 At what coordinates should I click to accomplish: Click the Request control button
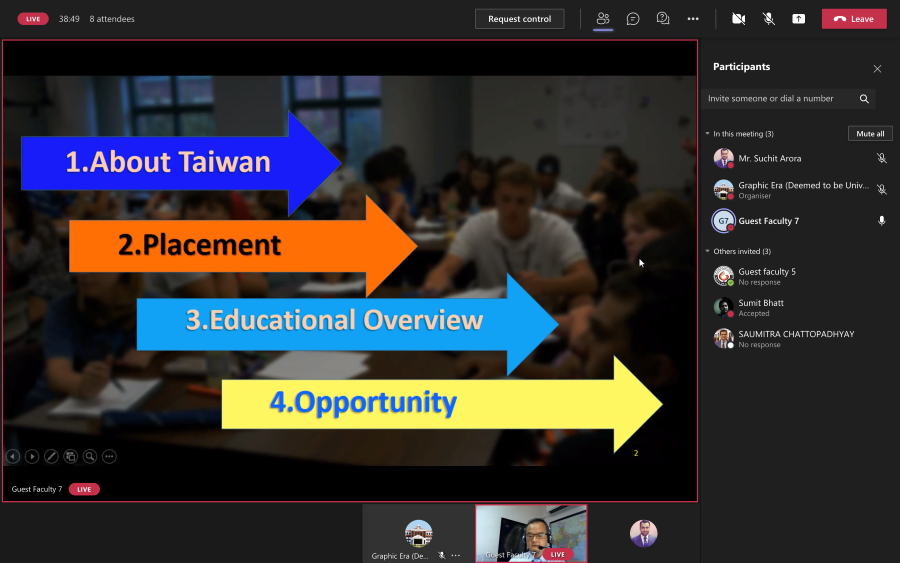[519, 19]
